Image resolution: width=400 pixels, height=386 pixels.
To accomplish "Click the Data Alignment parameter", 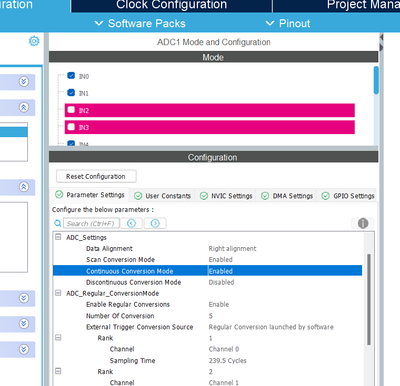I will (x=109, y=249).
